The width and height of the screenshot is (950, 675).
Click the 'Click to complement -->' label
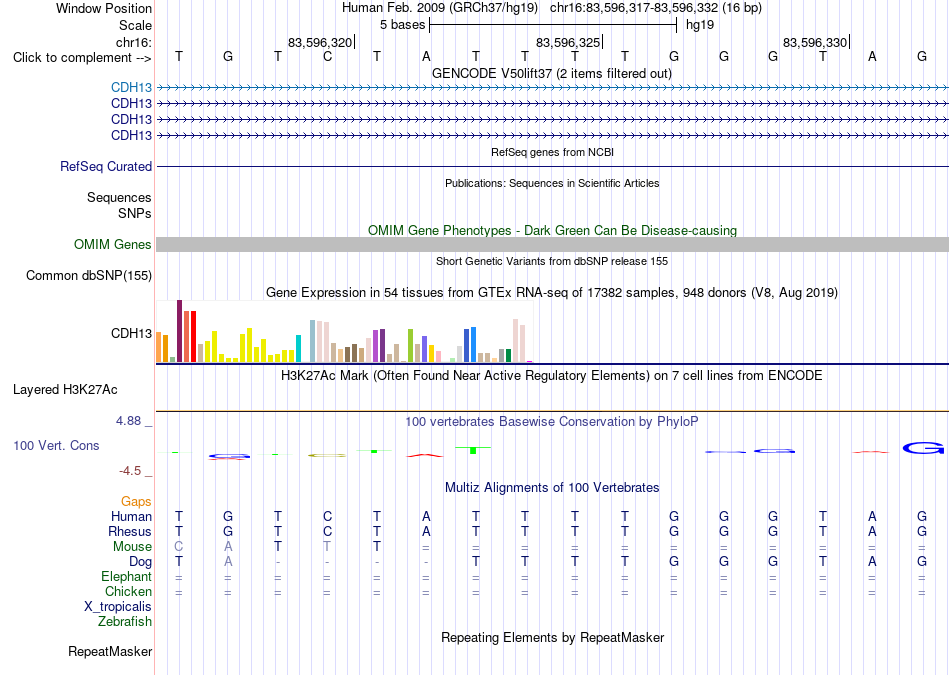click(x=82, y=58)
